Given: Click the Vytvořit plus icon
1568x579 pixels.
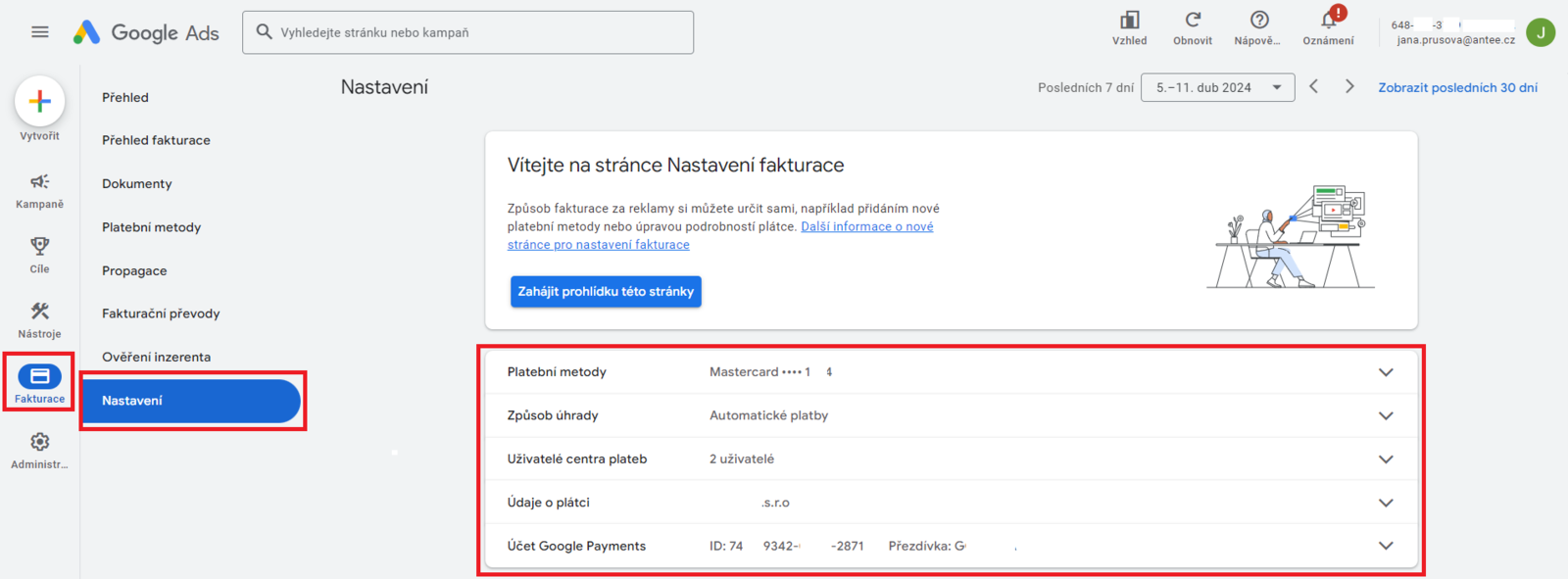Looking at the screenshot, I should tap(40, 101).
